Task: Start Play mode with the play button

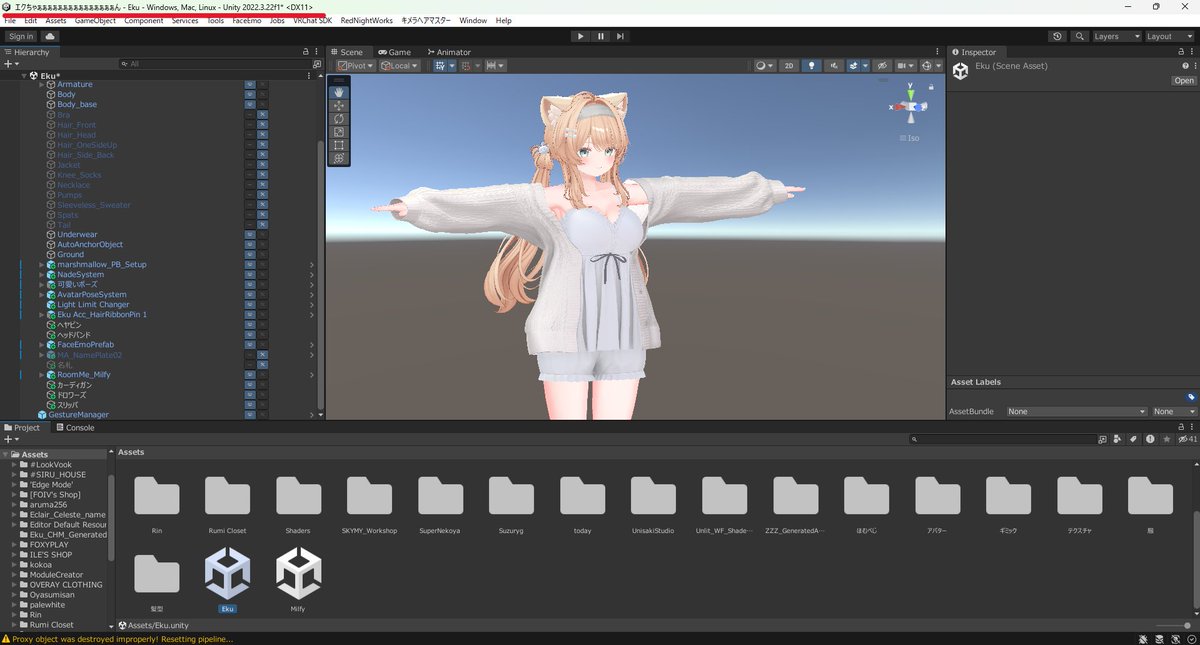Action: coord(580,36)
